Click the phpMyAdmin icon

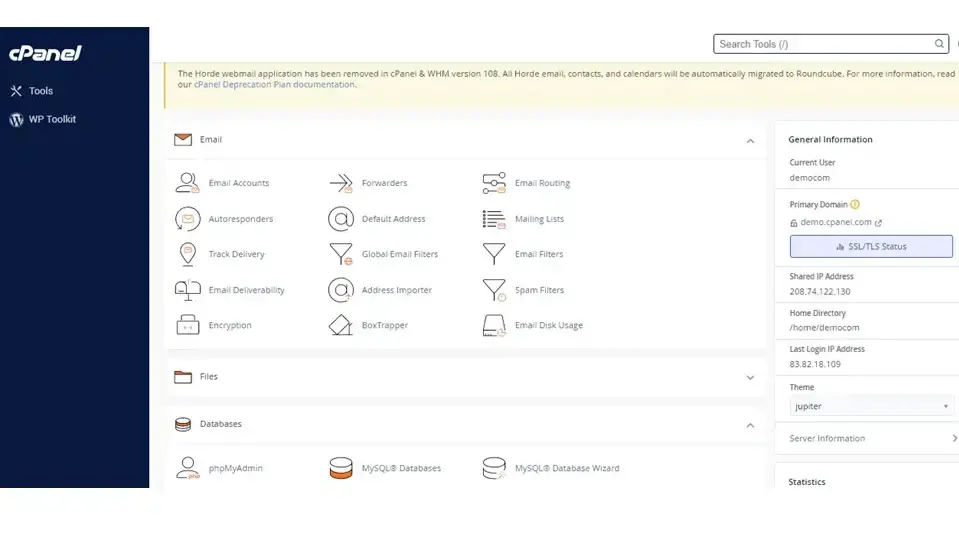tap(187, 468)
